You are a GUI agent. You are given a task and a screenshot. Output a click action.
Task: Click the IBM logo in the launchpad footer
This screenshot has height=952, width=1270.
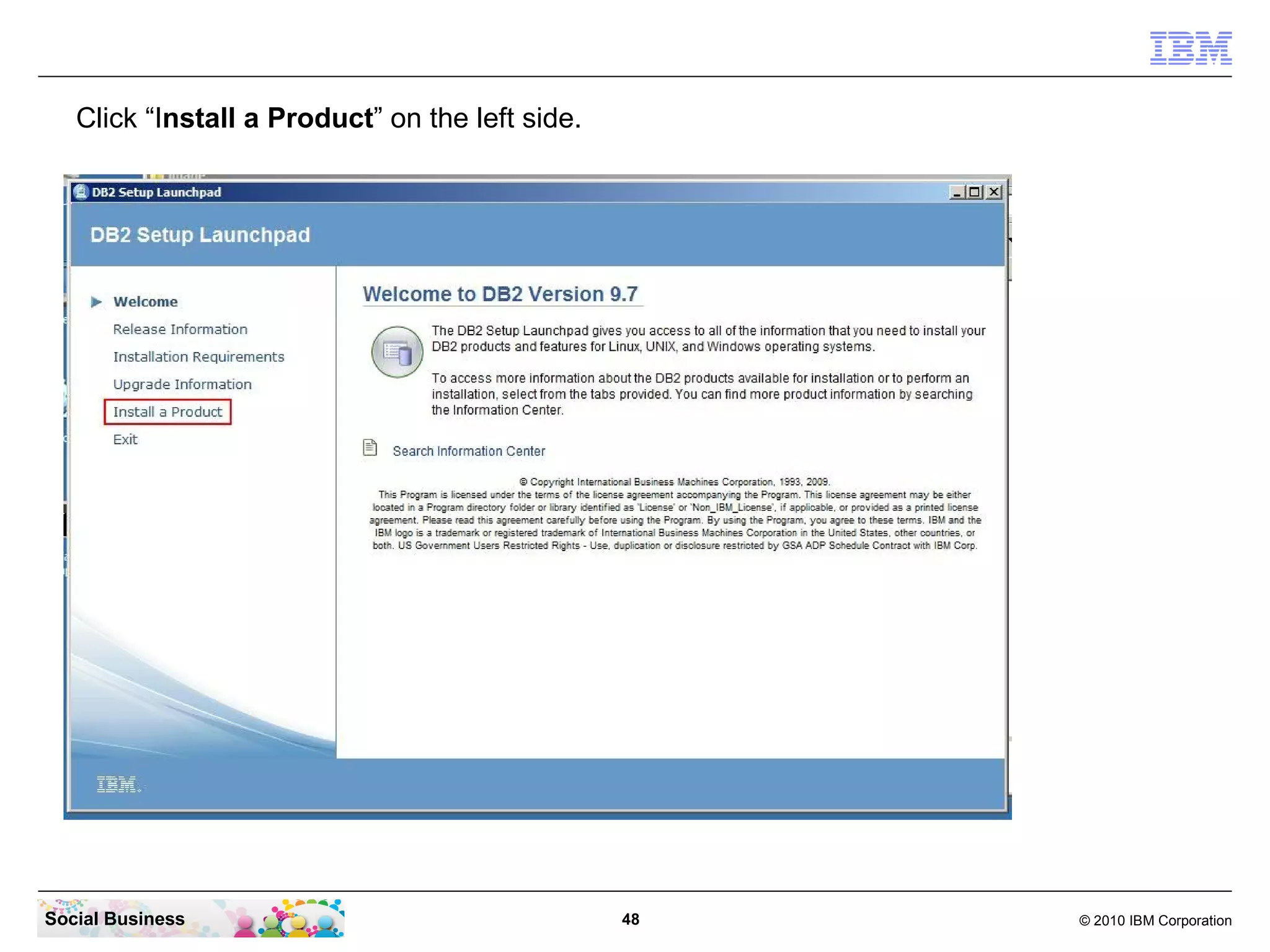[118, 785]
